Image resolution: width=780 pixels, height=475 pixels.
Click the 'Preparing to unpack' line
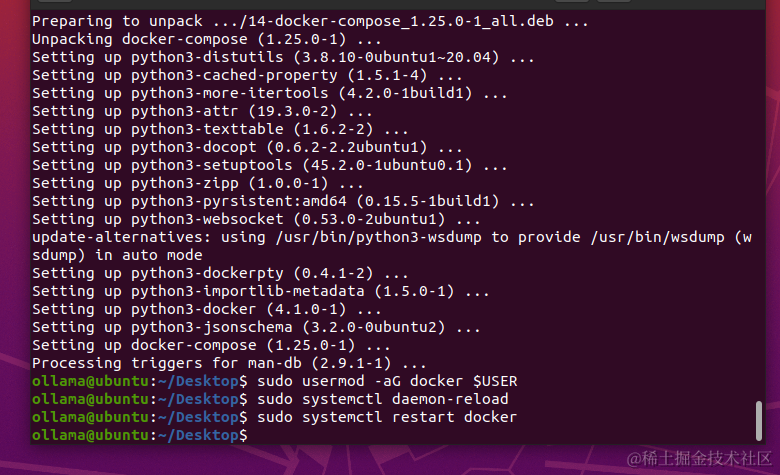click(x=310, y=21)
